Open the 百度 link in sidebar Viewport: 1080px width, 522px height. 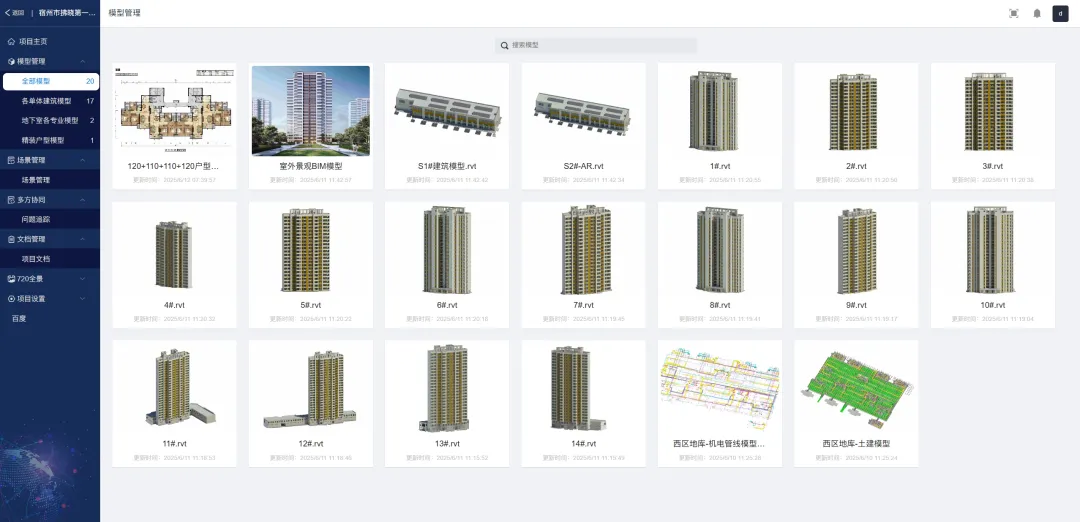[x=19, y=318]
